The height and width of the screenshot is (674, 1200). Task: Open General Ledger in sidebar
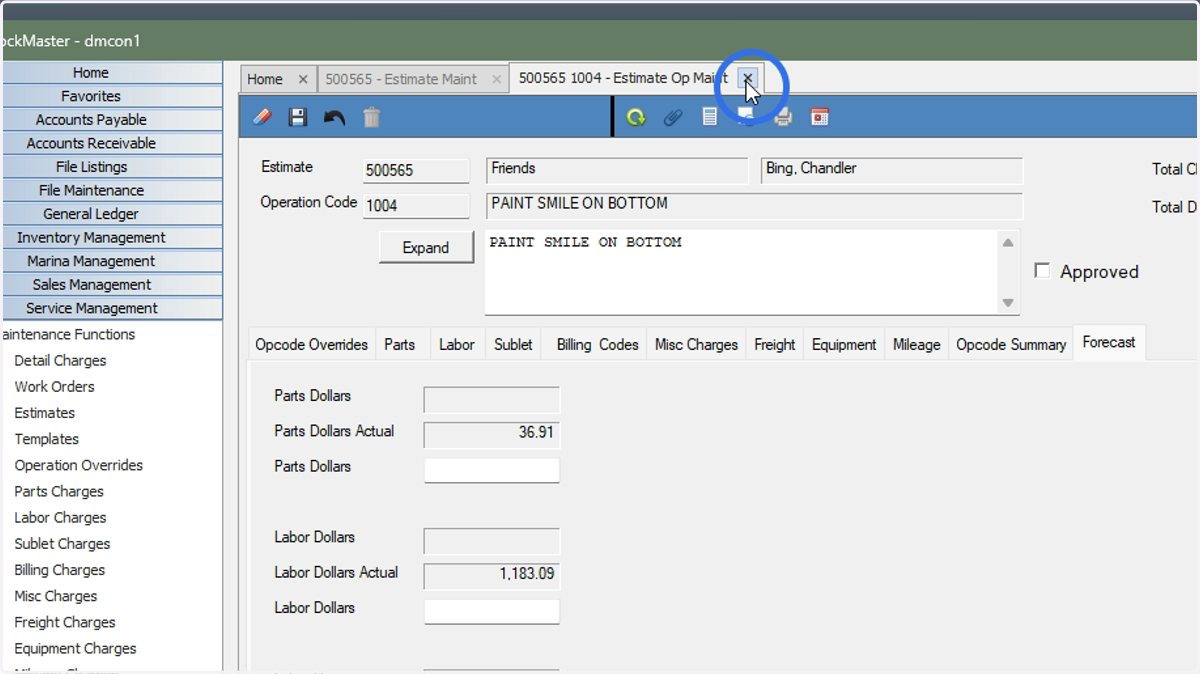(112, 214)
